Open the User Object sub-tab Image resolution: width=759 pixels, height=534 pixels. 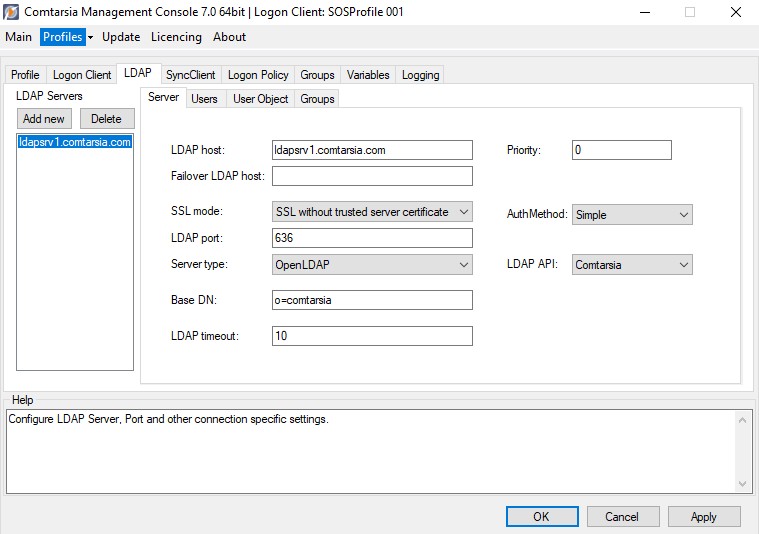[260, 99]
